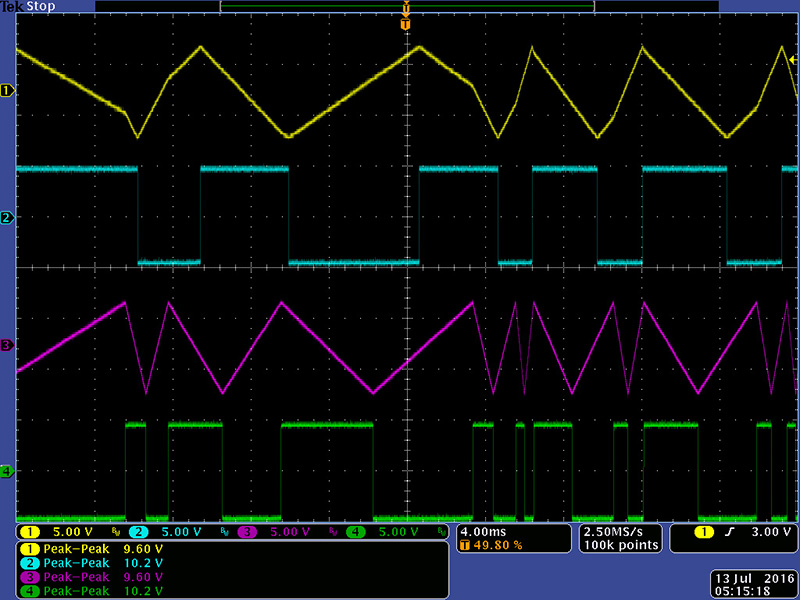
Task: Click the record view bar at top
Action: click(x=405, y=7)
